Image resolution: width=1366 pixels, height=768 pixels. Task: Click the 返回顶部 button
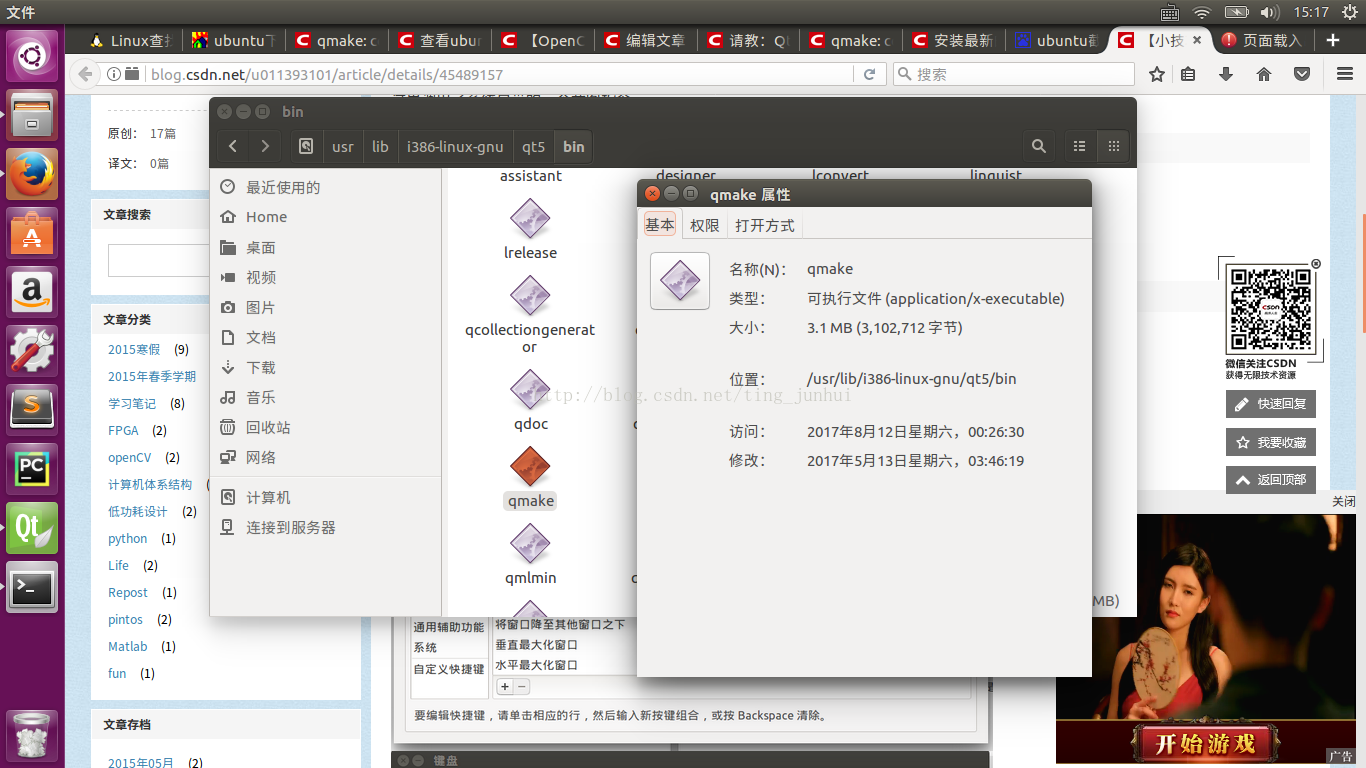(x=1271, y=479)
